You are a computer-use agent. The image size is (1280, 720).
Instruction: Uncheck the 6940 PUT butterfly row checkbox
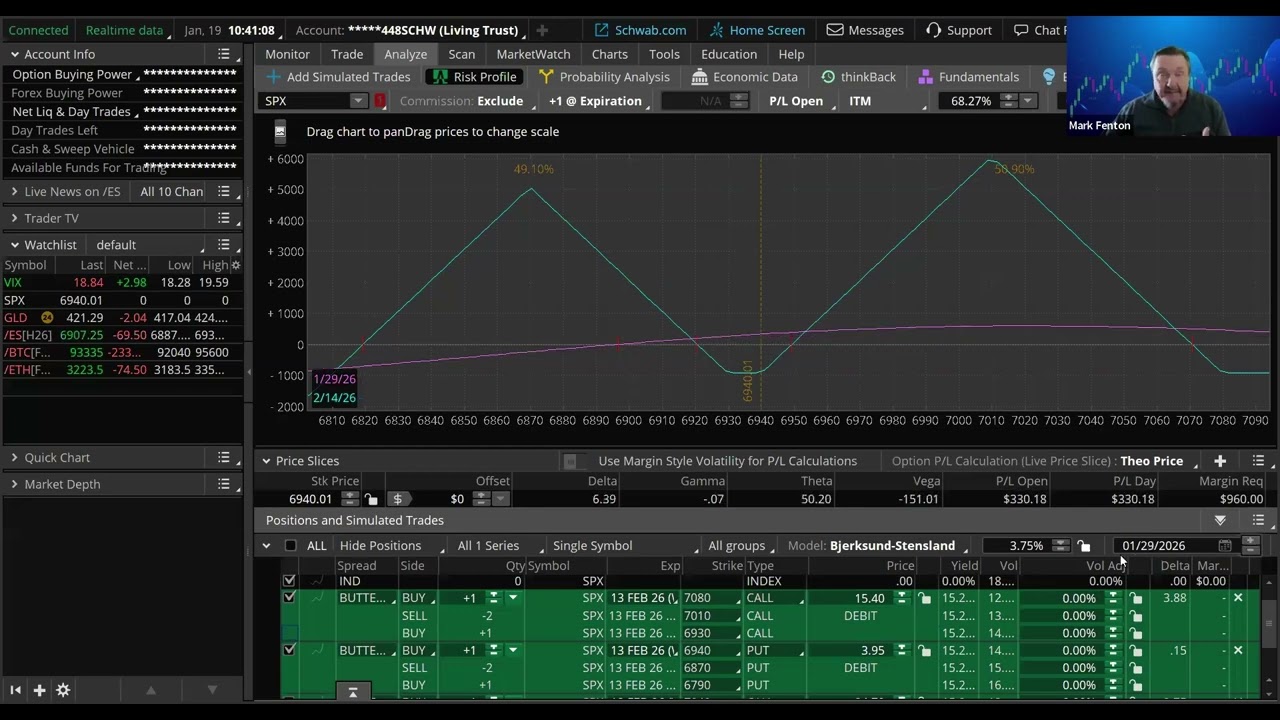[x=289, y=650]
